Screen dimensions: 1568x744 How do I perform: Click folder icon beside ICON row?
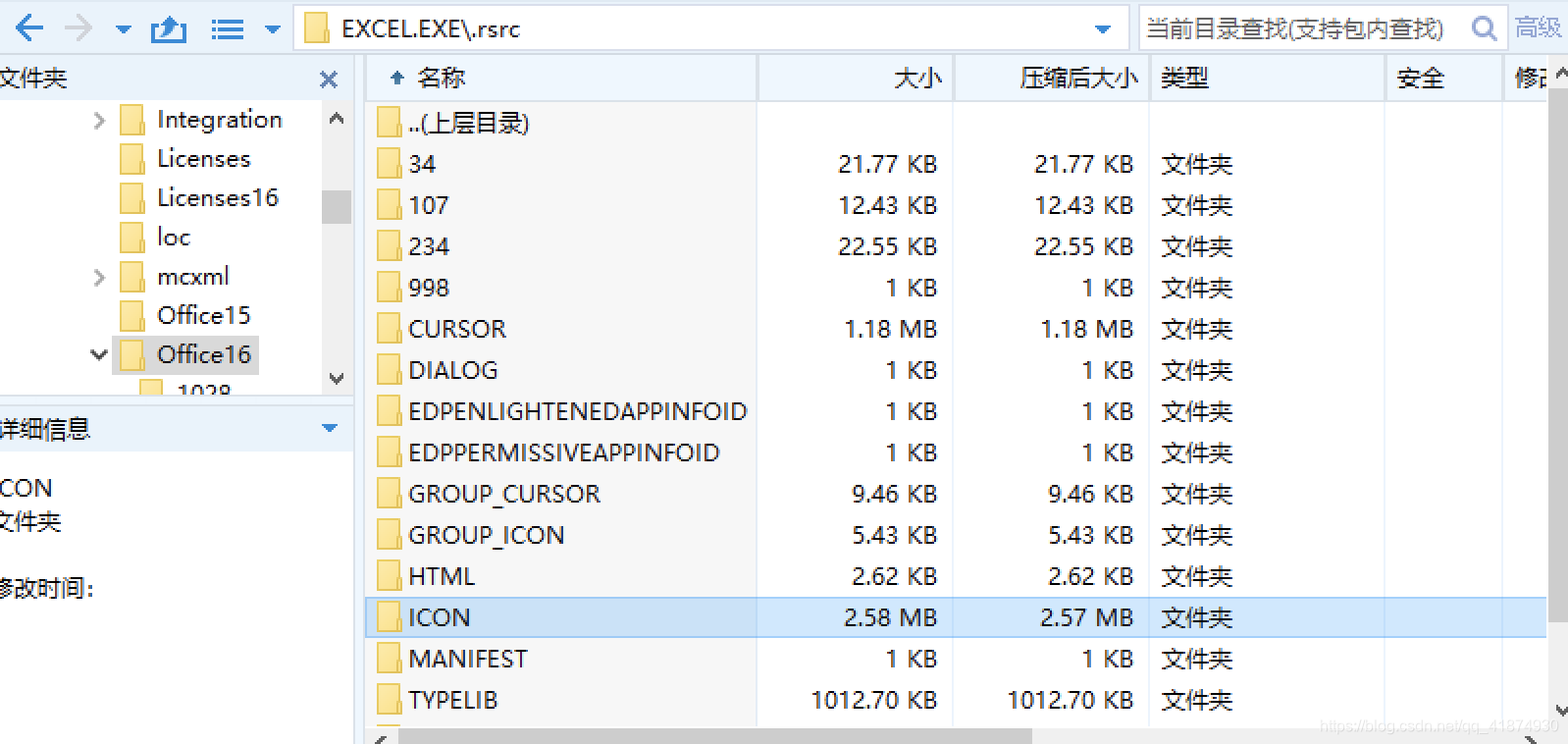[x=389, y=617]
